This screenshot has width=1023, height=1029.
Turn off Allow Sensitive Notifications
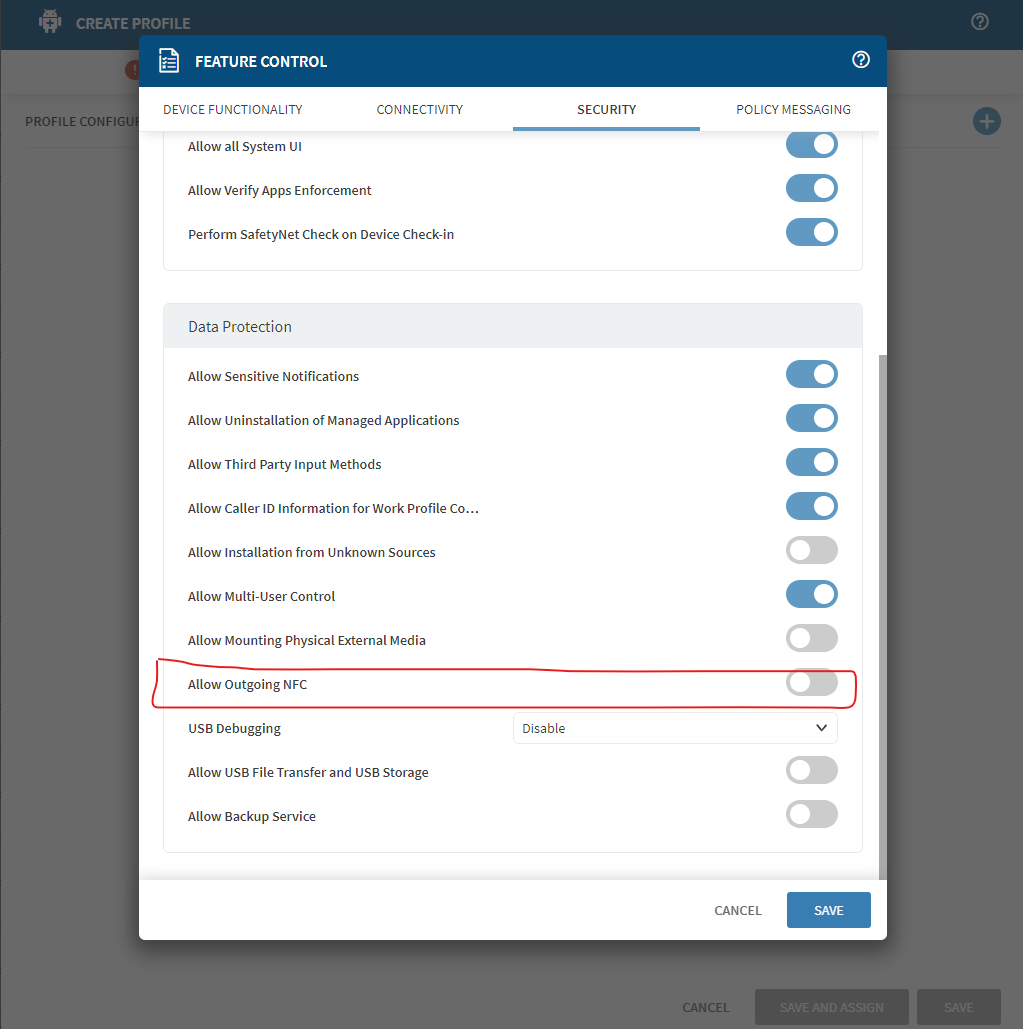coord(811,375)
